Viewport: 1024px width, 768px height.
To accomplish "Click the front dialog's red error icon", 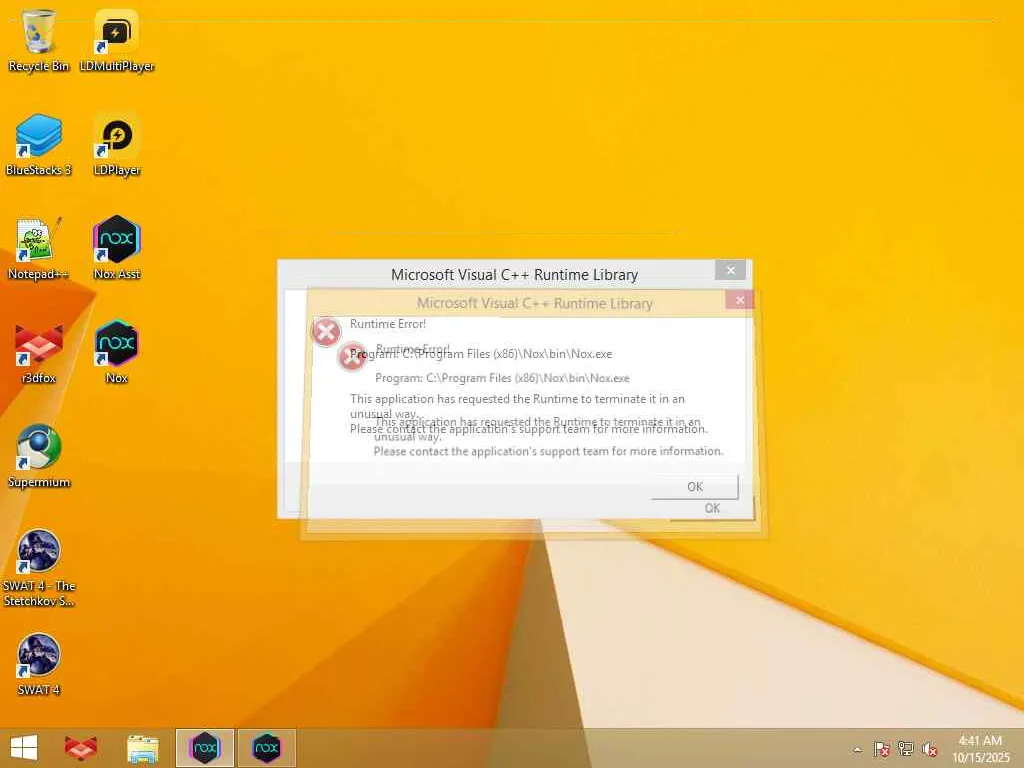I will tap(326, 331).
